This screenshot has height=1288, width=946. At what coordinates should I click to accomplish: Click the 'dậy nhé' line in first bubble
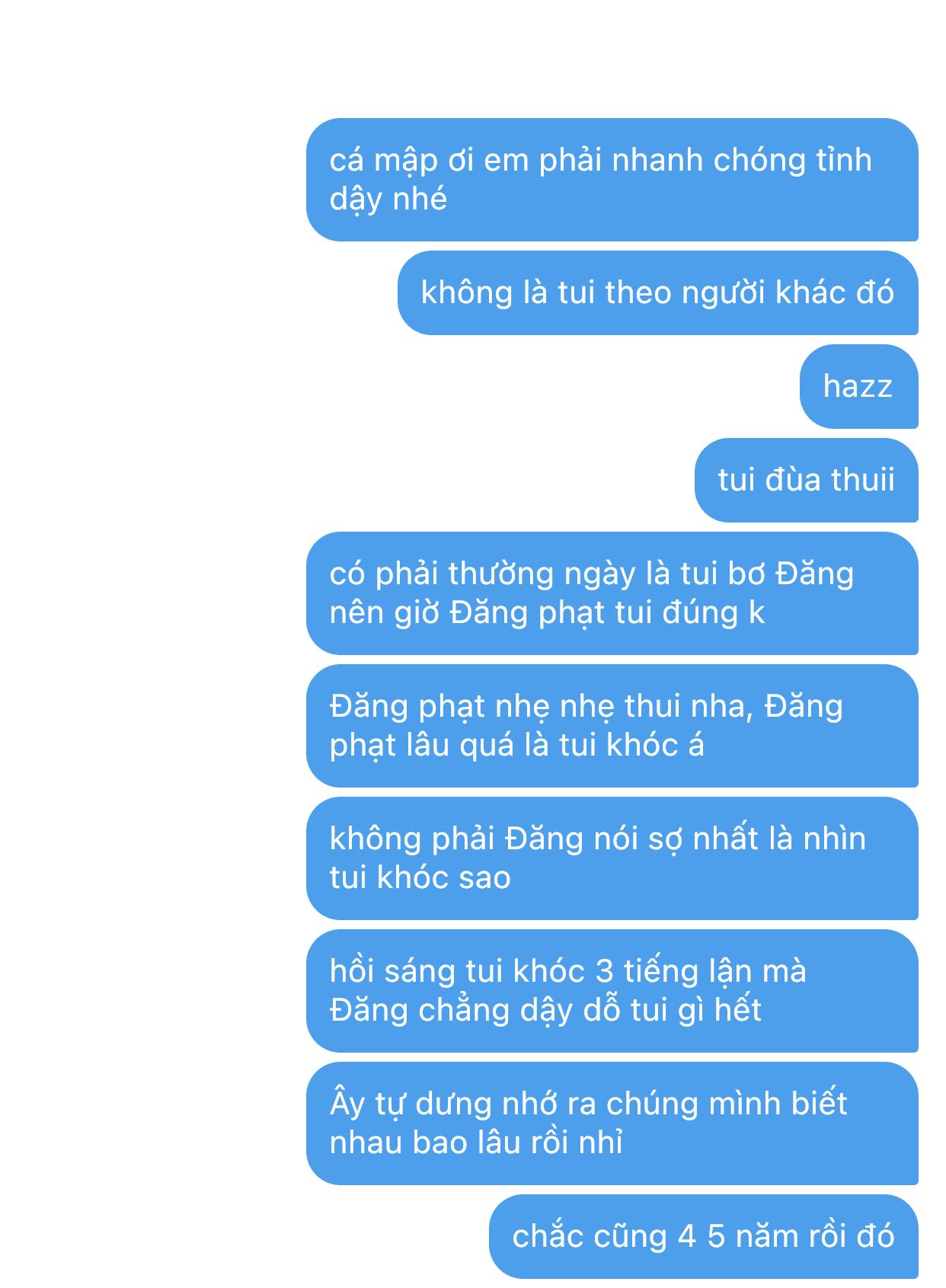point(388,200)
